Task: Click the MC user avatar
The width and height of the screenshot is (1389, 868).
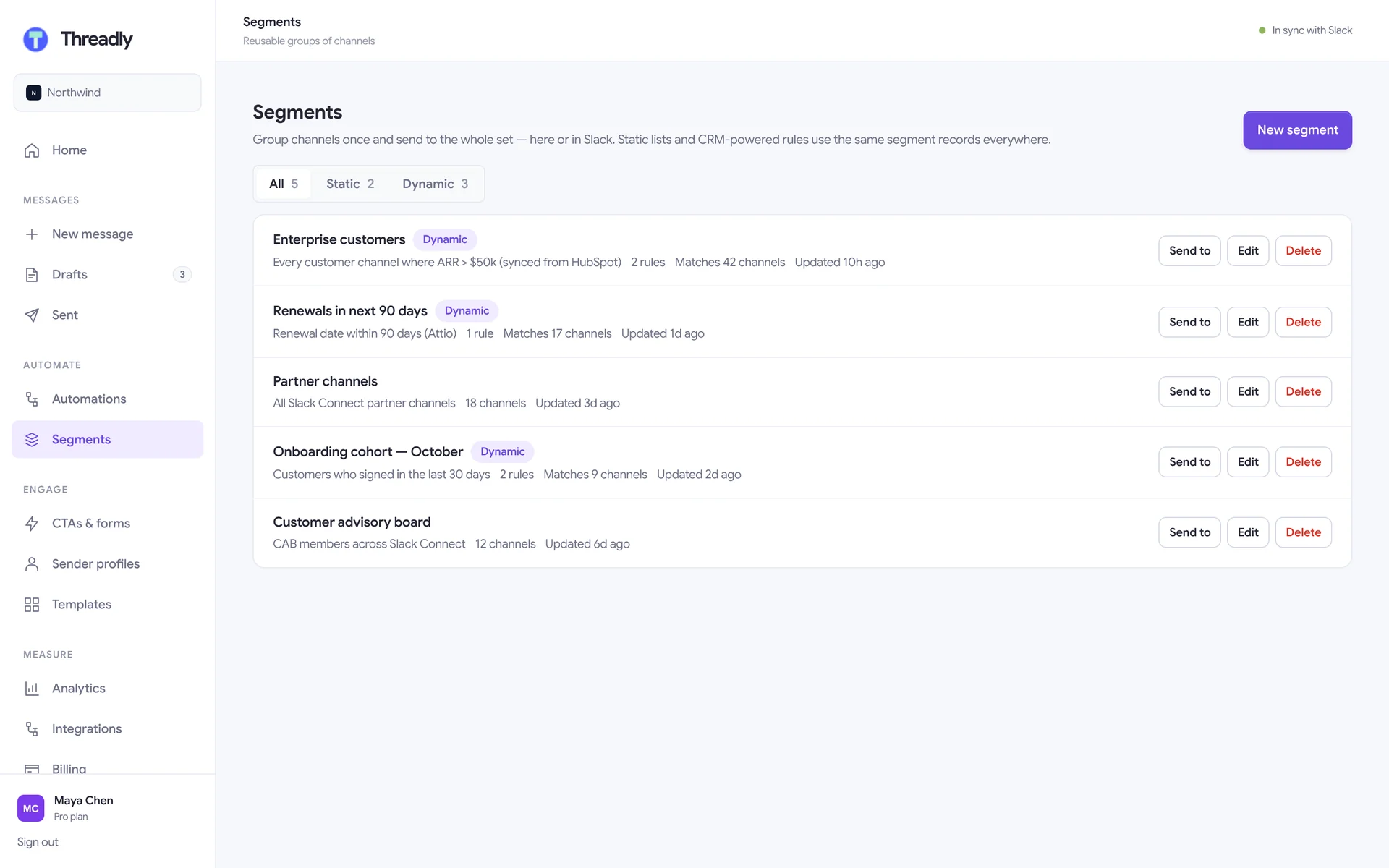Action: pyautogui.click(x=31, y=809)
